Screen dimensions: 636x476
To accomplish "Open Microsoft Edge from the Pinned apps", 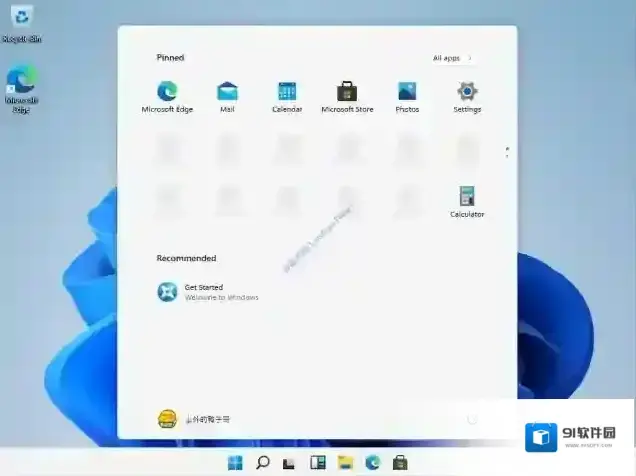I will tap(166, 92).
